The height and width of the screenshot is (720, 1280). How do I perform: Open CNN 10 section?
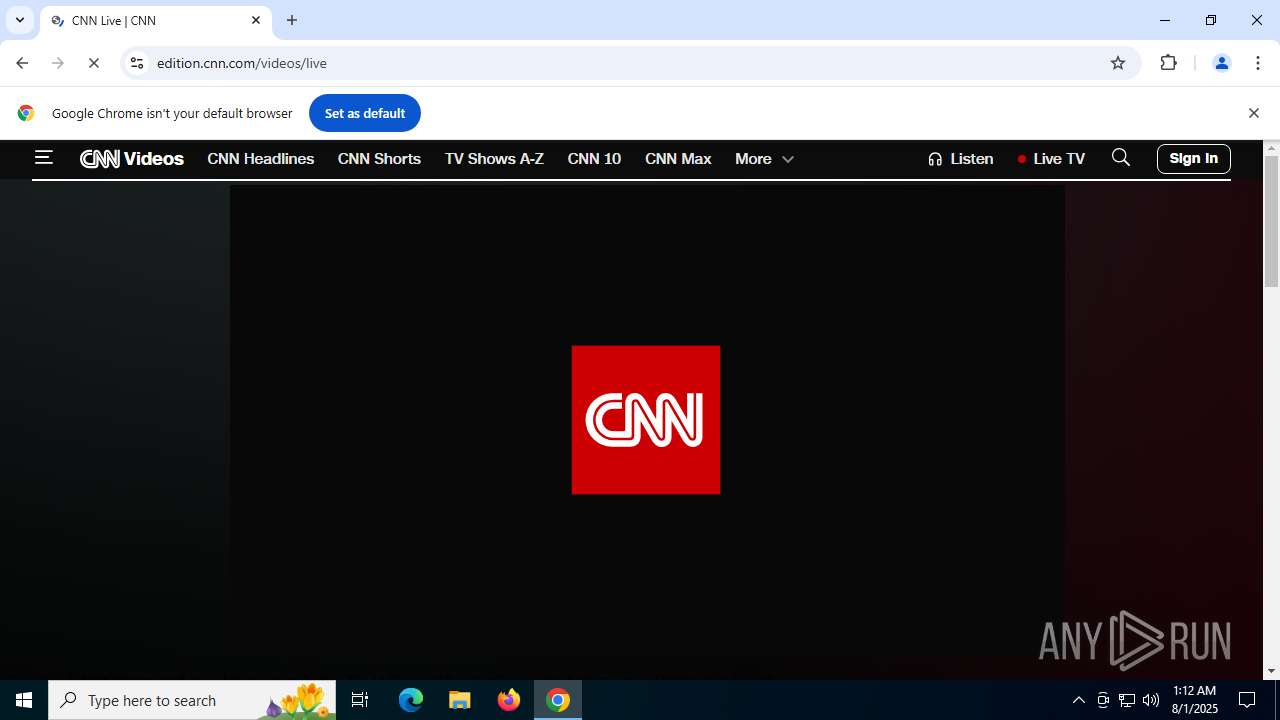(x=594, y=159)
